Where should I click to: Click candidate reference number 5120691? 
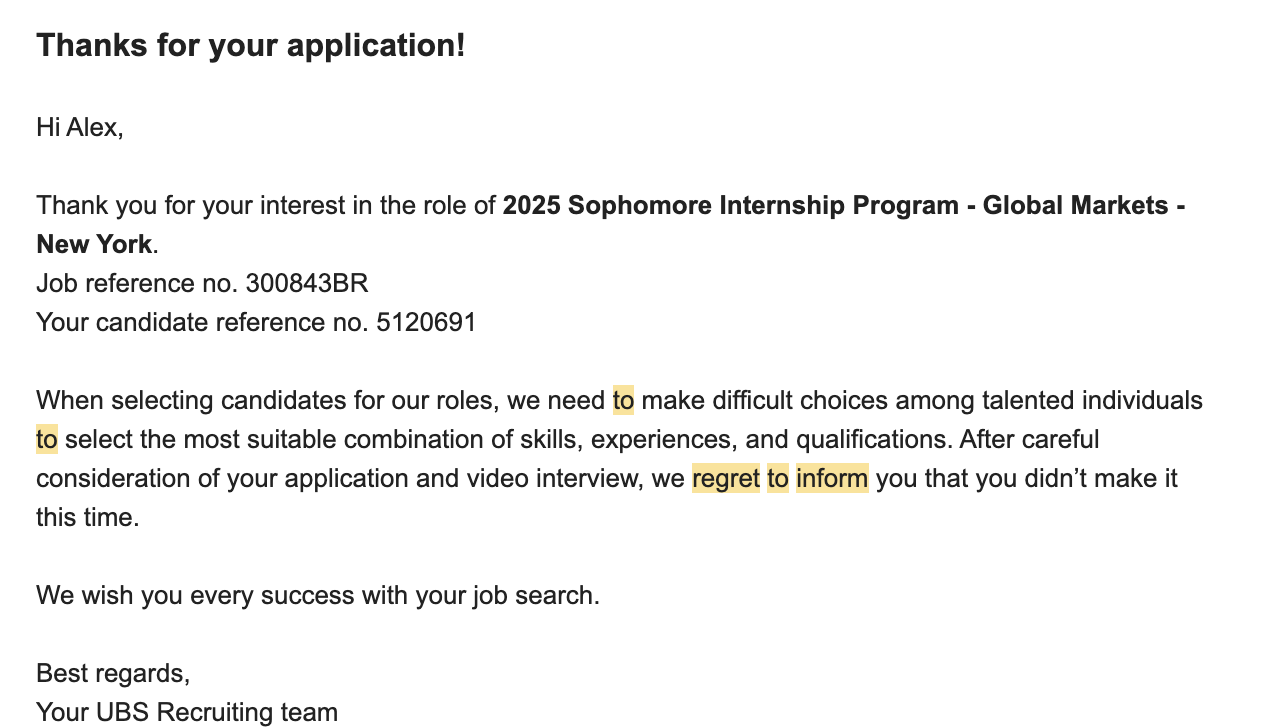pyautogui.click(x=426, y=322)
